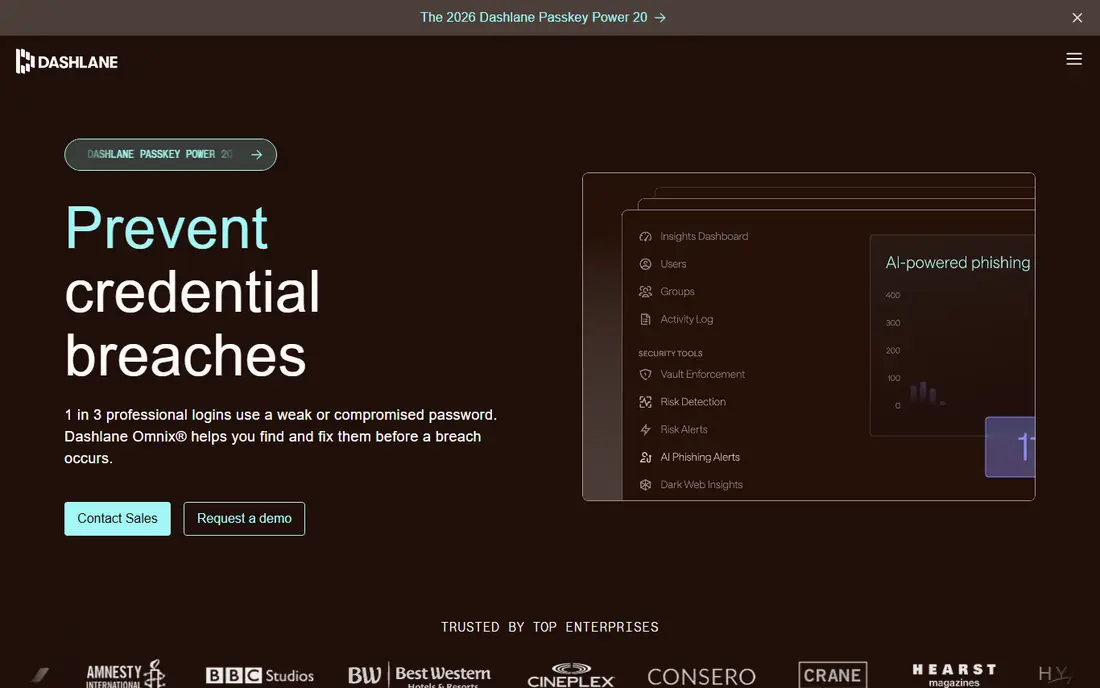Image resolution: width=1100 pixels, height=688 pixels.
Task: Click the AI-powered phishing chart title
Action: pyautogui.click(x=958, y=262)
